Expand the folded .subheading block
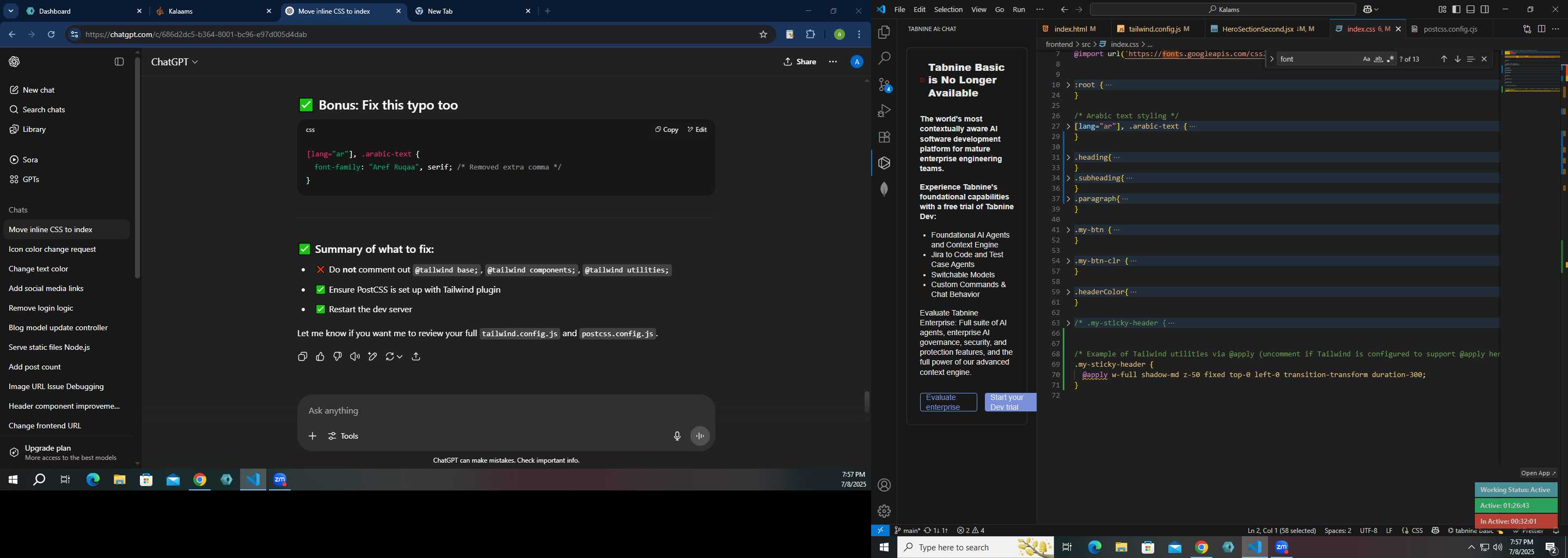The width and height of the screenshot is (1568, 558). tap(1068, 179)
